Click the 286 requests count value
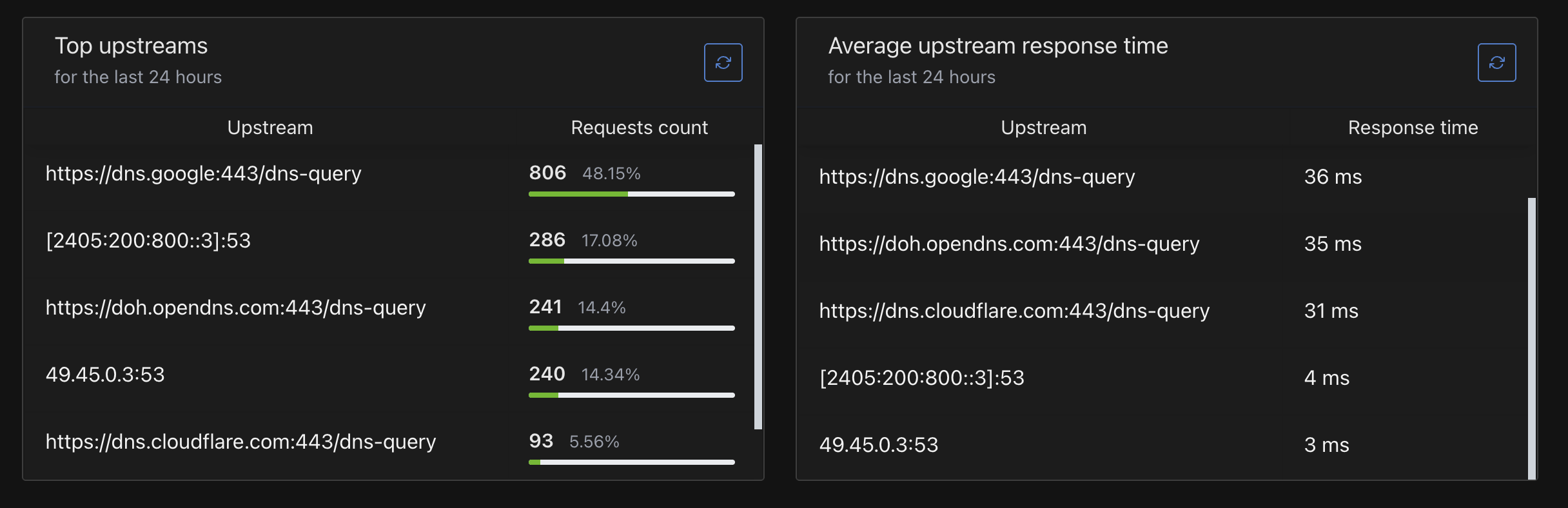1568x508 pixels. (547, 240)
